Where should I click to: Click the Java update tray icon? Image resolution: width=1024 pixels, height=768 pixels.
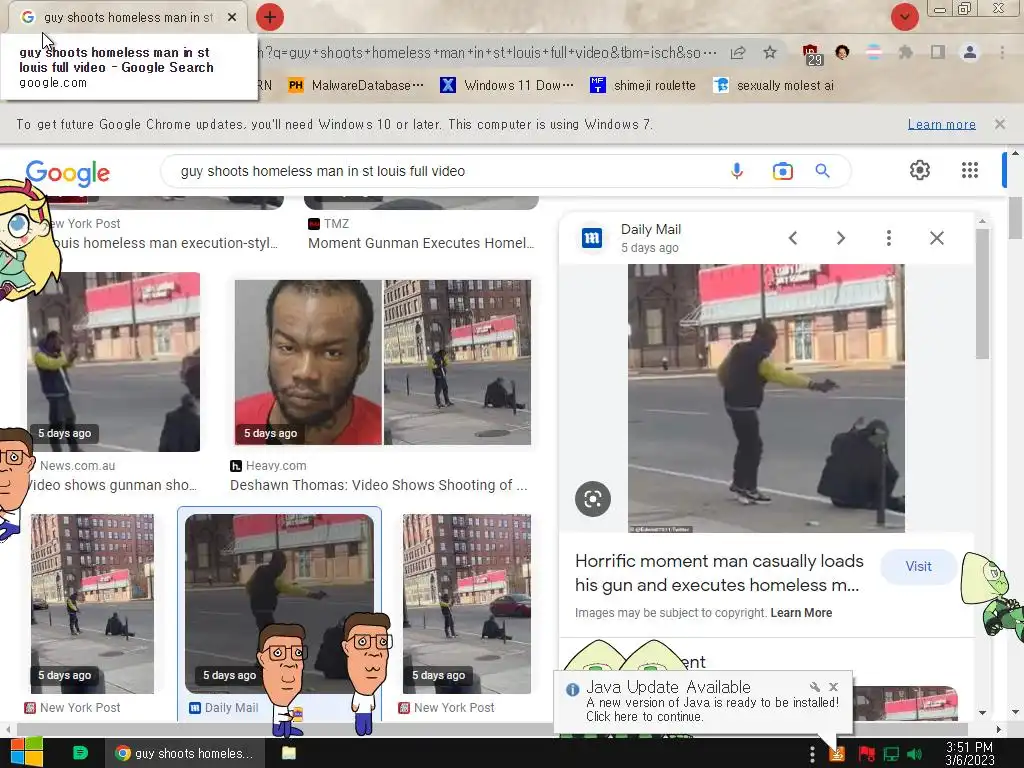[837, 754]
